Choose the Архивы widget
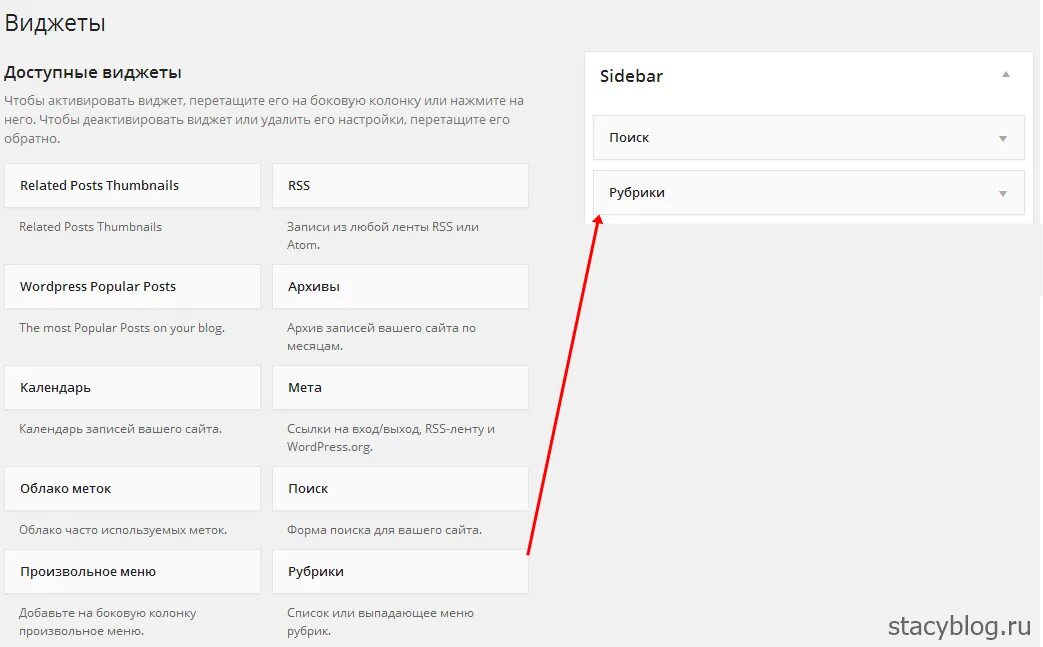The height and width of the screenshot is (647, 1043). 400,287
